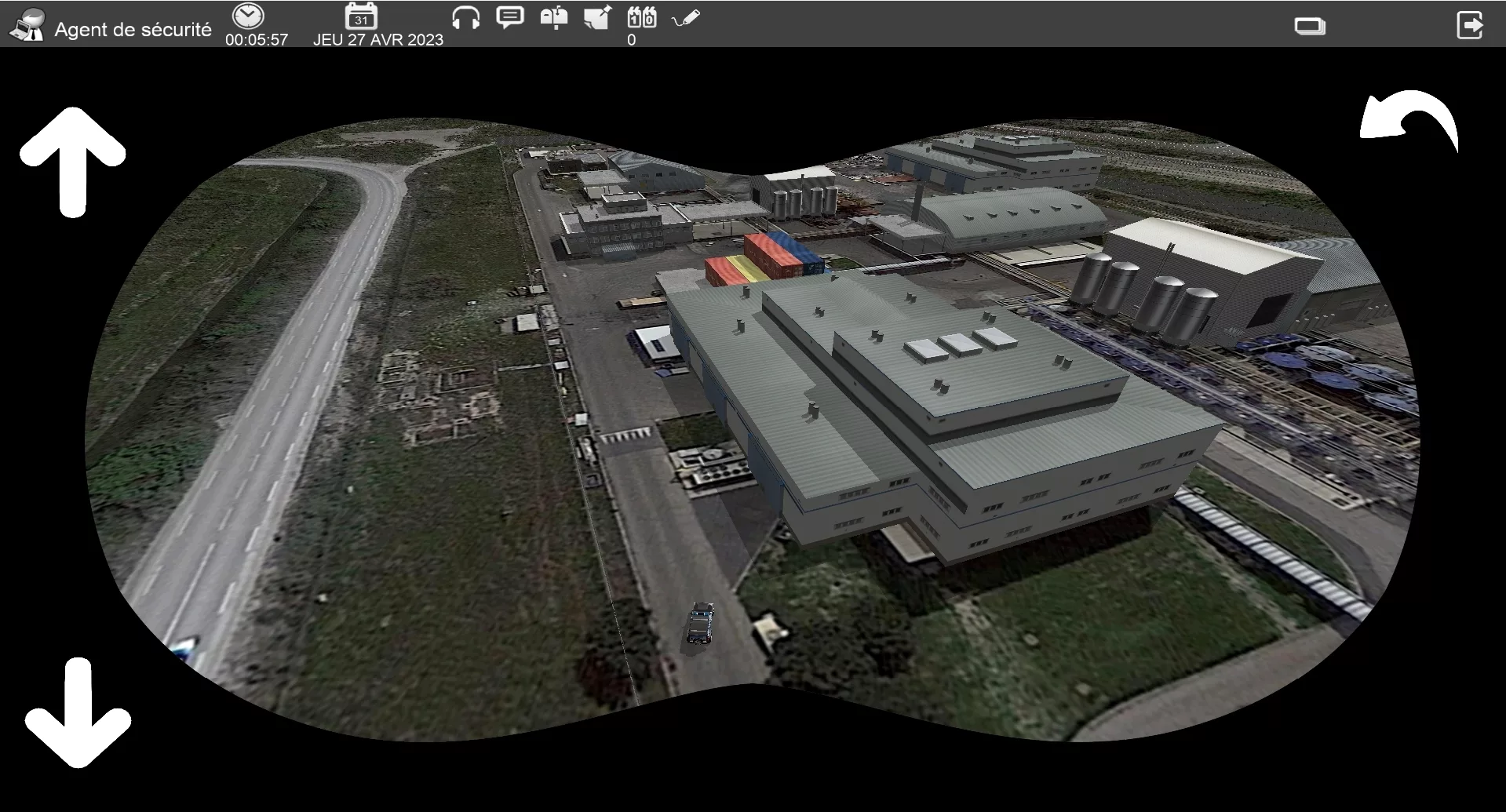The height and width of the screenshot is (812, 1506).
Task: Click the large down arrow to move camera
Action: click(78, 713)
